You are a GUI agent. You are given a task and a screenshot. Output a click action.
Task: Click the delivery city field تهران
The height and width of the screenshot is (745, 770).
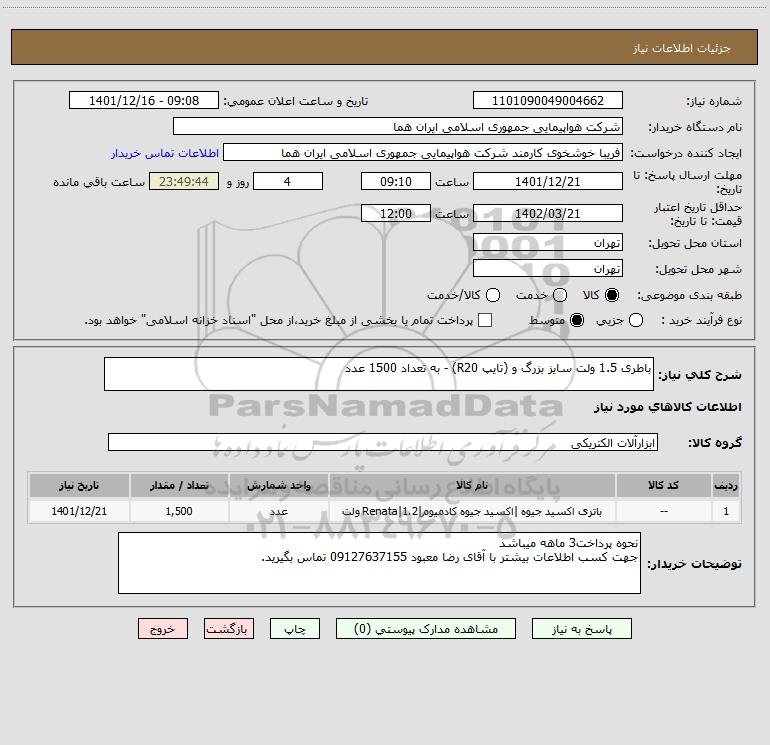548,268
